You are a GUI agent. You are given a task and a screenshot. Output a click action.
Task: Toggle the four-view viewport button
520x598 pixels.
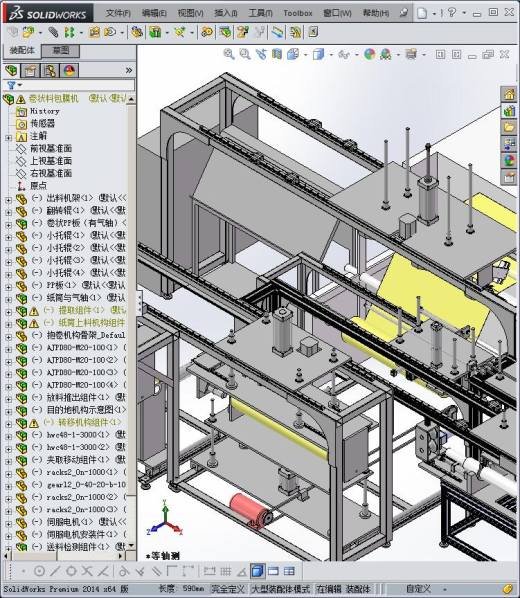(290, 571)
